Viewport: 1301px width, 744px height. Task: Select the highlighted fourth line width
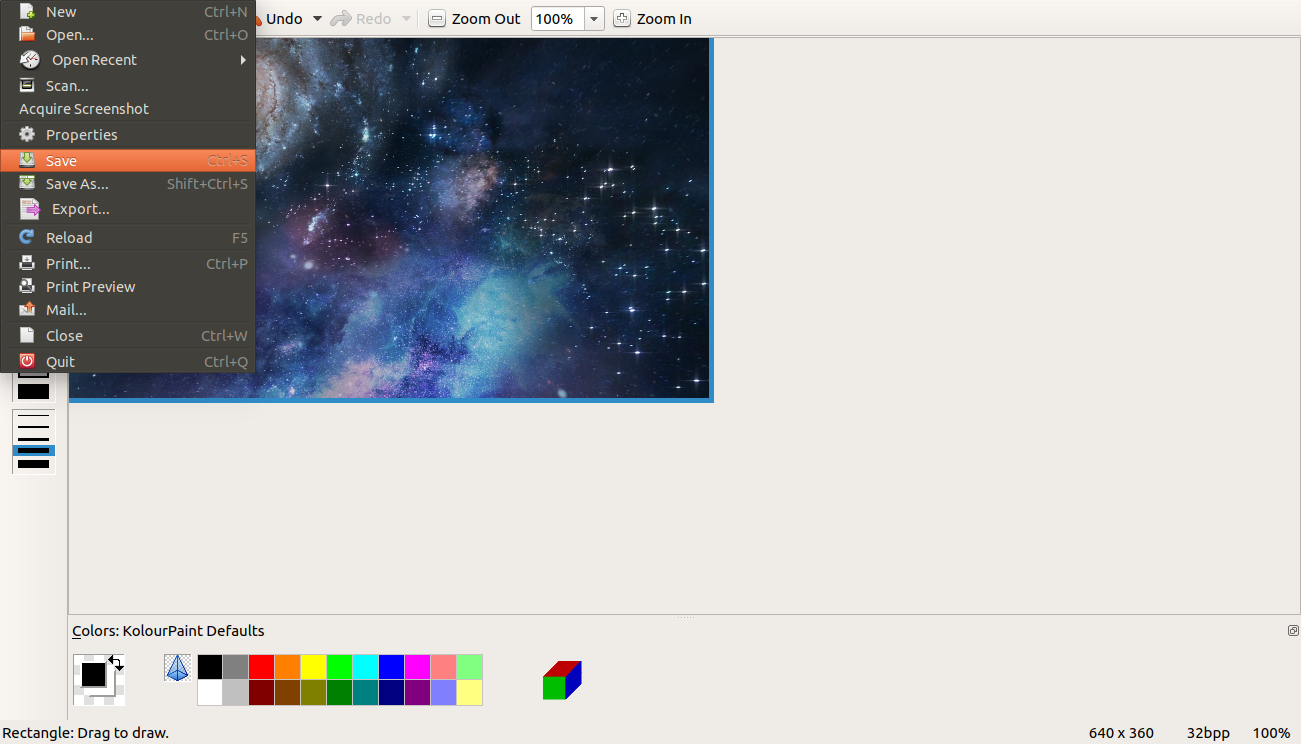33,451
